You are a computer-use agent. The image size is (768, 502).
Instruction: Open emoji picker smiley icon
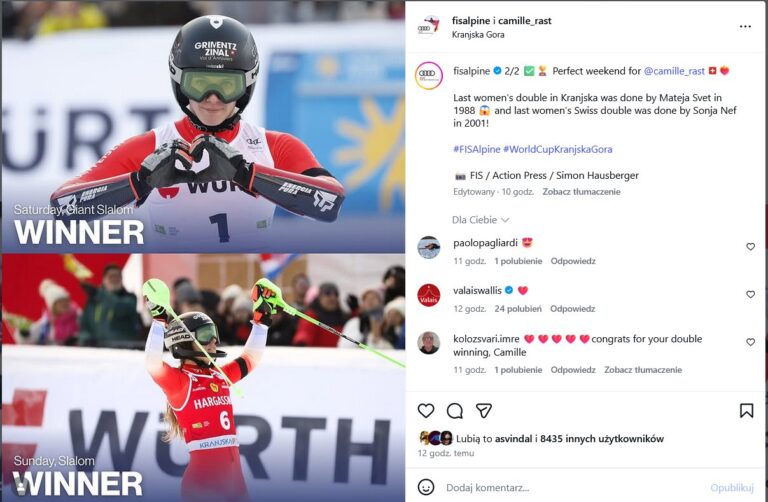click(x=426, y=487)
